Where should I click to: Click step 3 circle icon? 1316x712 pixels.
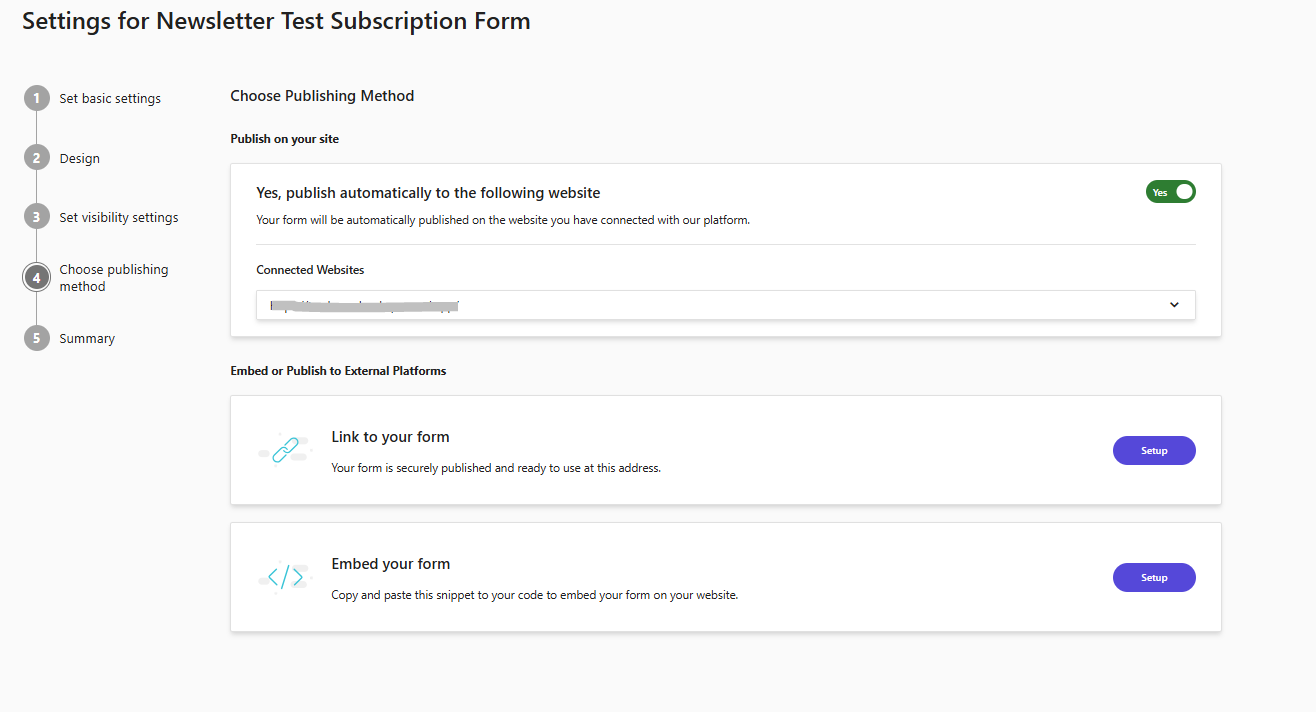(36, 217)
